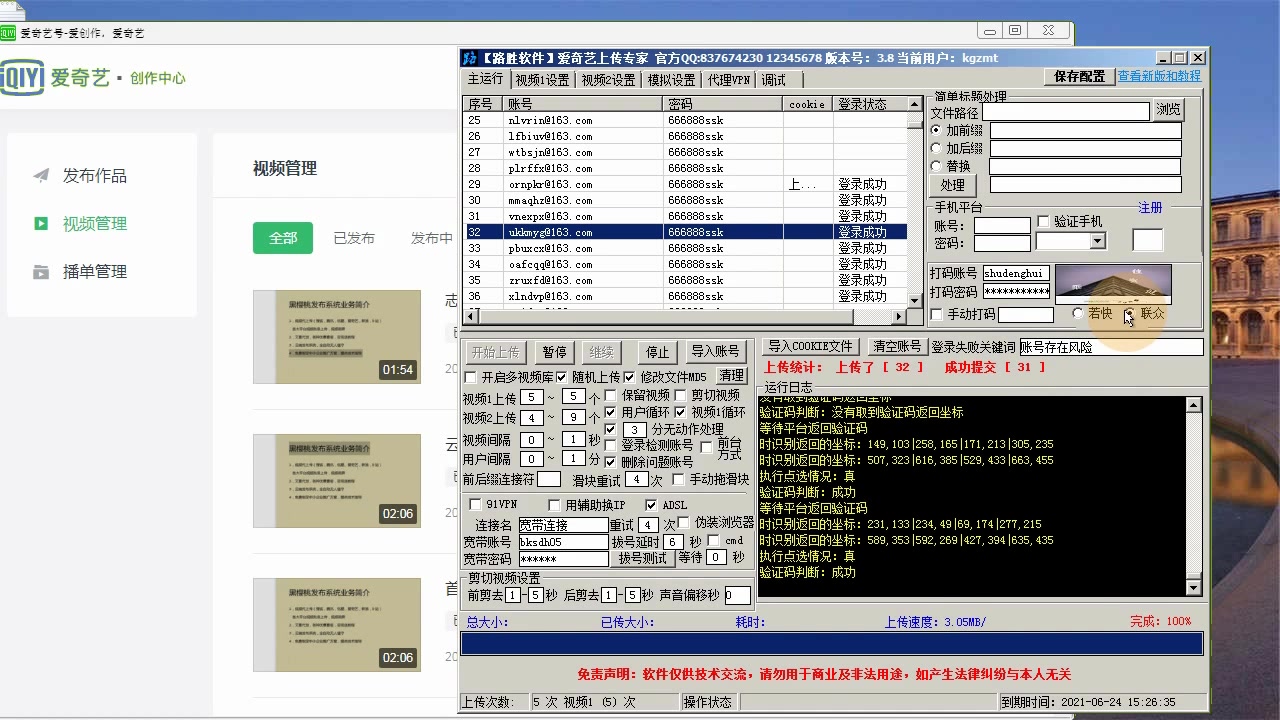Select the 全部 filter tab in 视频管理
This screenshot has height=720, width=1280.
(x=283, y=238)
